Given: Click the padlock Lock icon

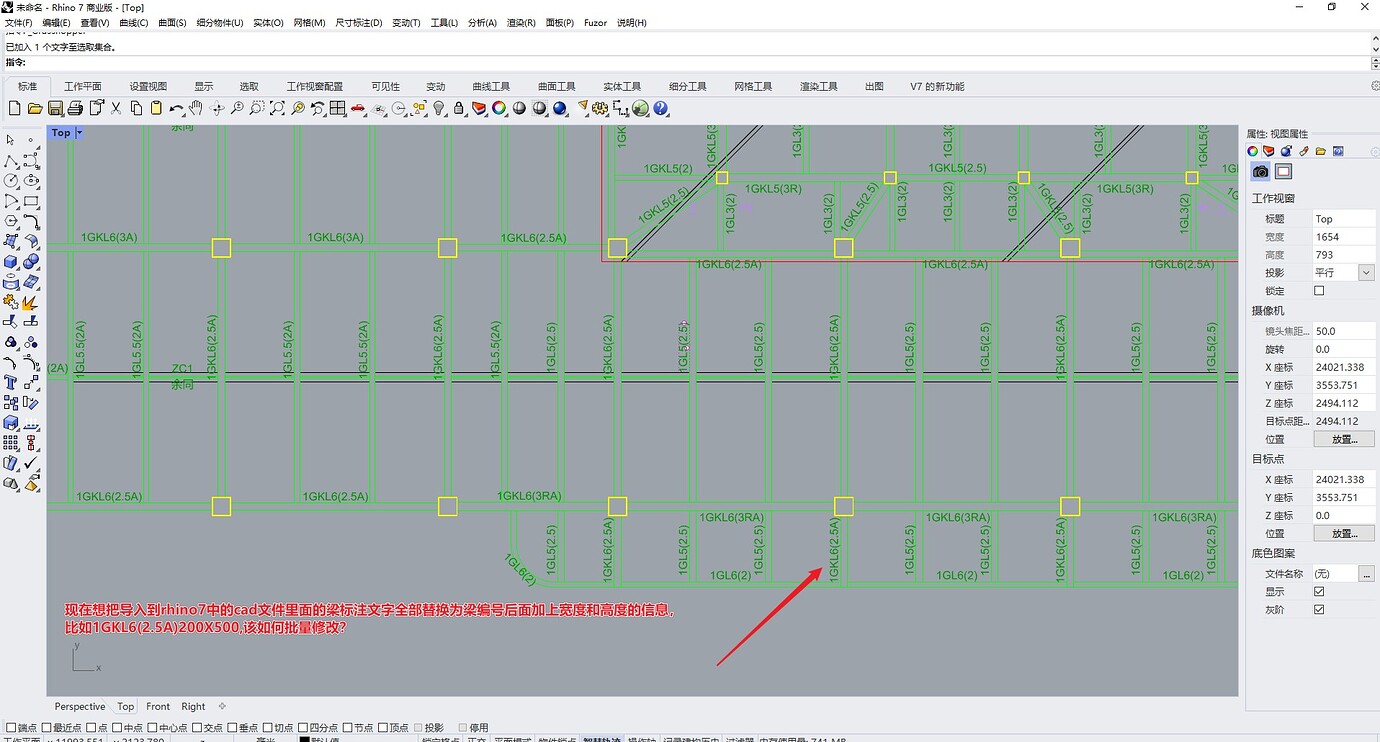Looking at the screenshot, I should pyautogui.click(x=459, y=108).
